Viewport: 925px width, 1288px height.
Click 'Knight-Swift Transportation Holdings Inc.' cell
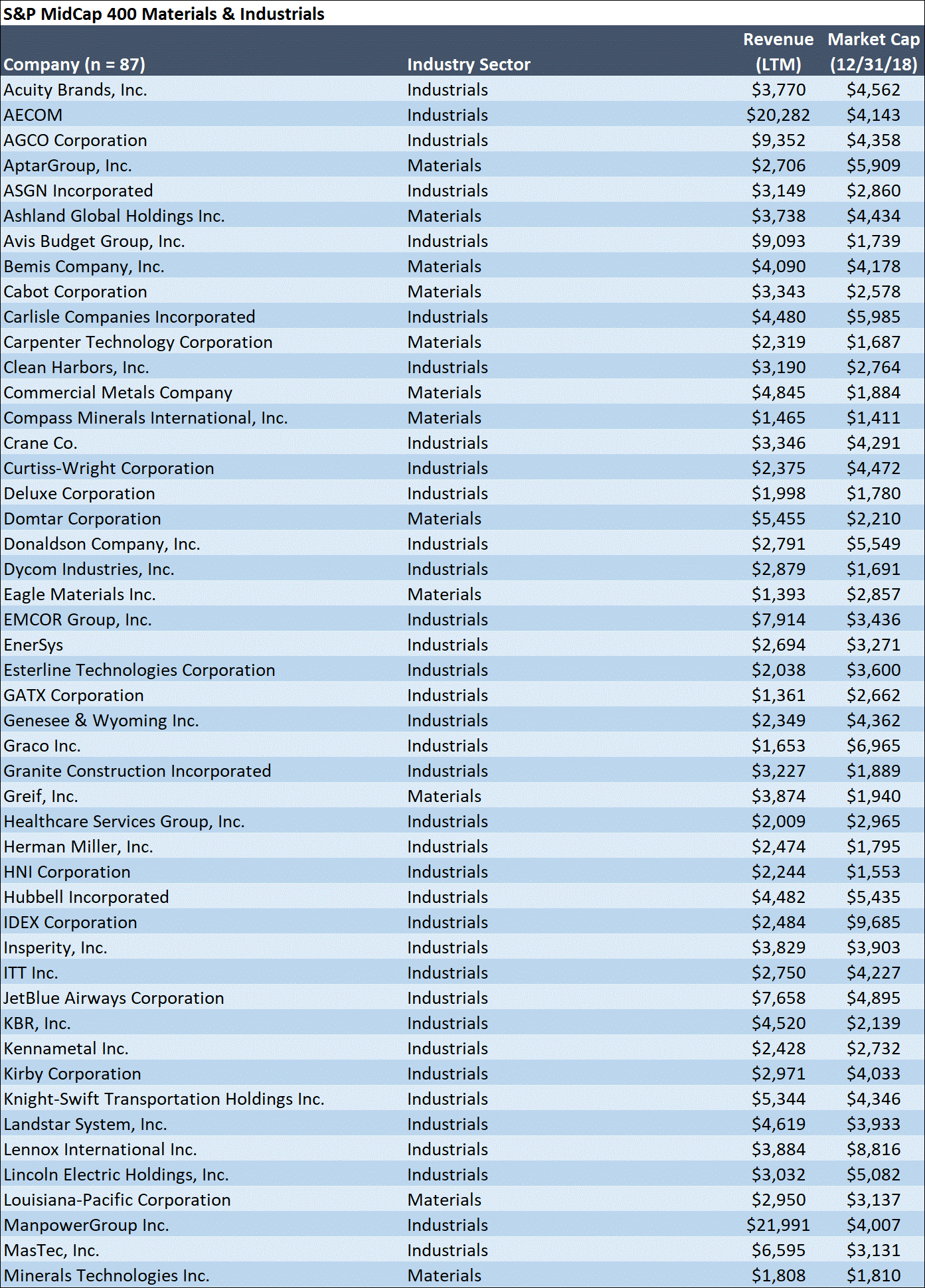pos(164,1099)
